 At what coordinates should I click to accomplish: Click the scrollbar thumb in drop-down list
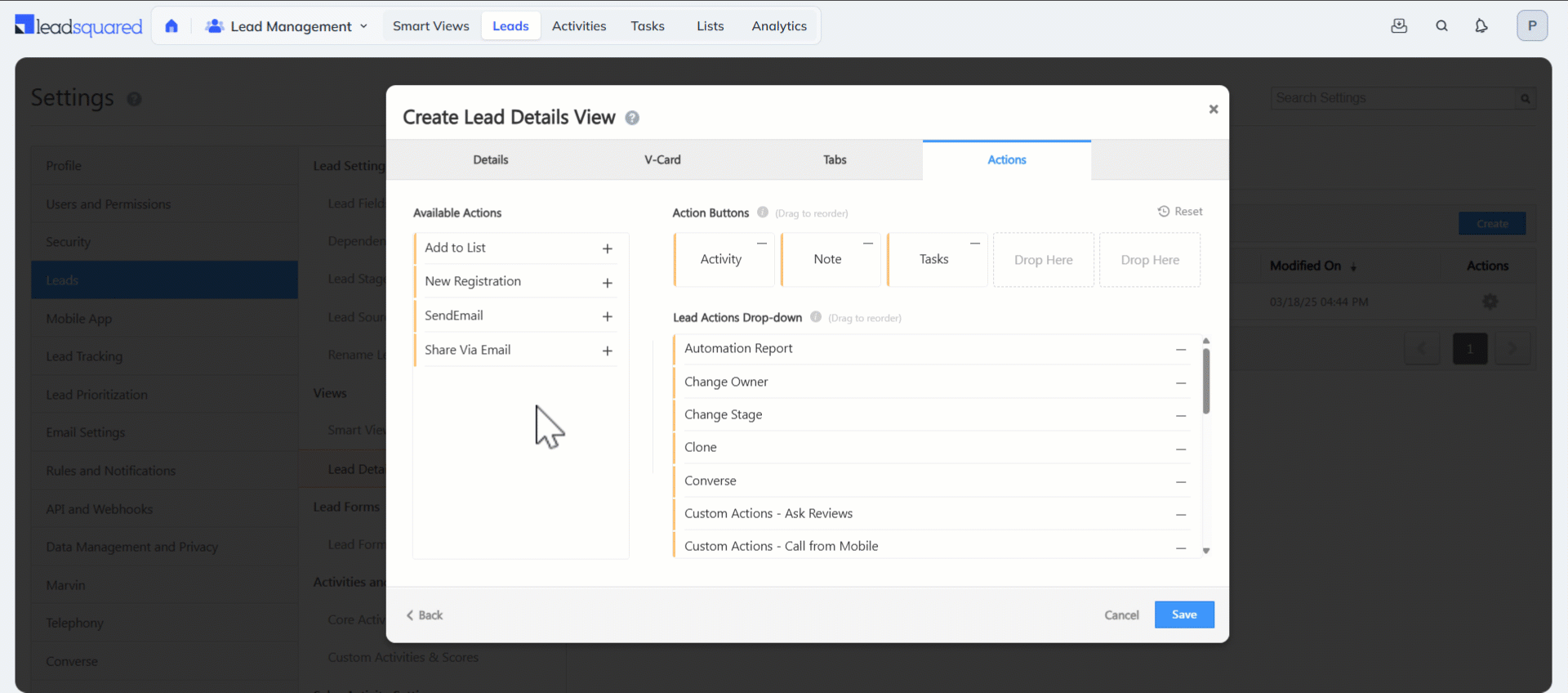(1206, 381)
